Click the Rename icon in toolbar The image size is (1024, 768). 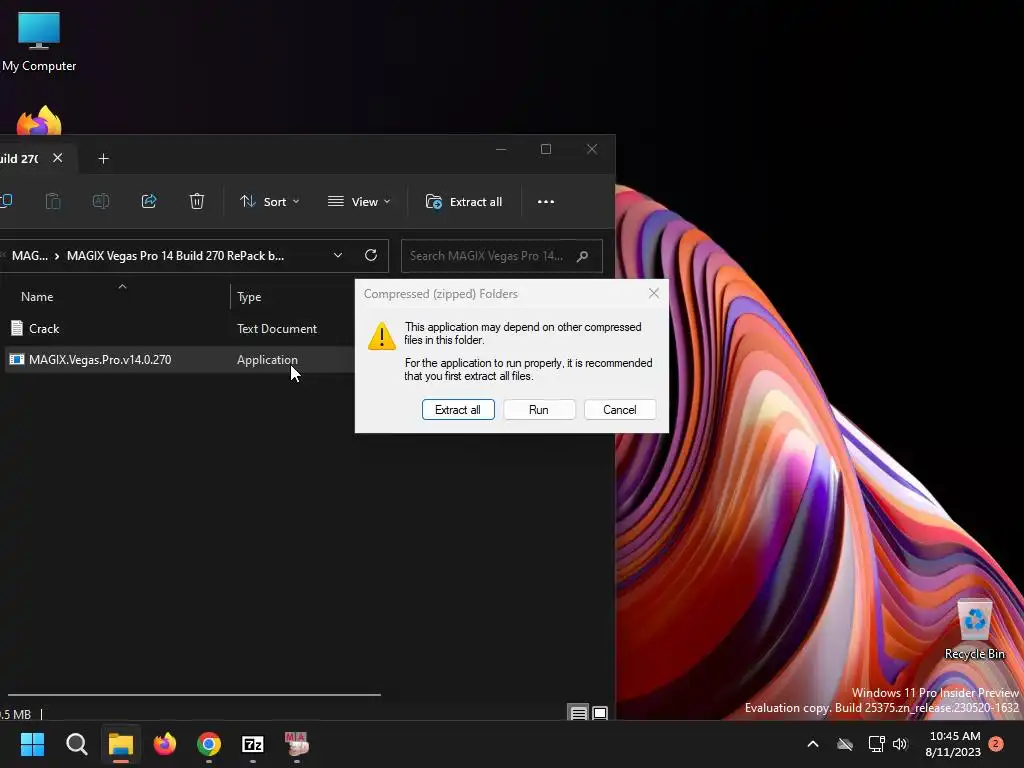[x=101, y=201]
